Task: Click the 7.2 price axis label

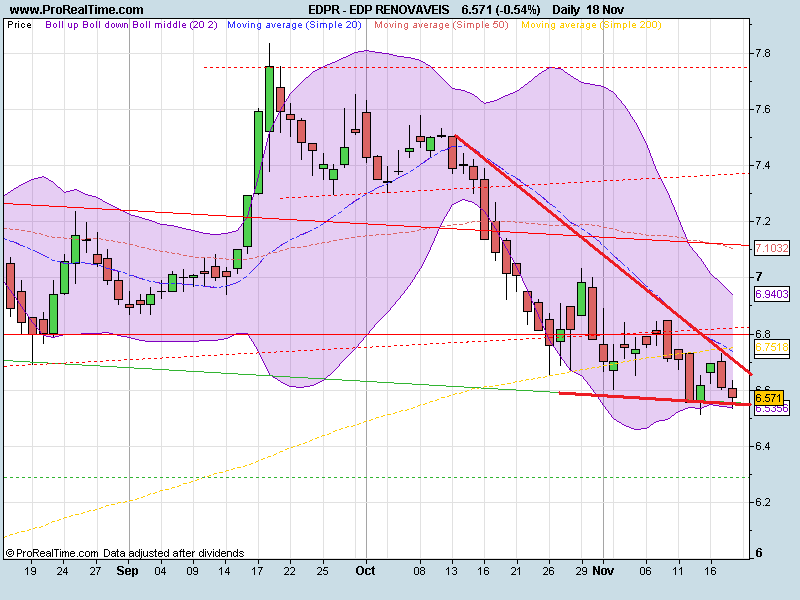Action: (x=763, y=221)
